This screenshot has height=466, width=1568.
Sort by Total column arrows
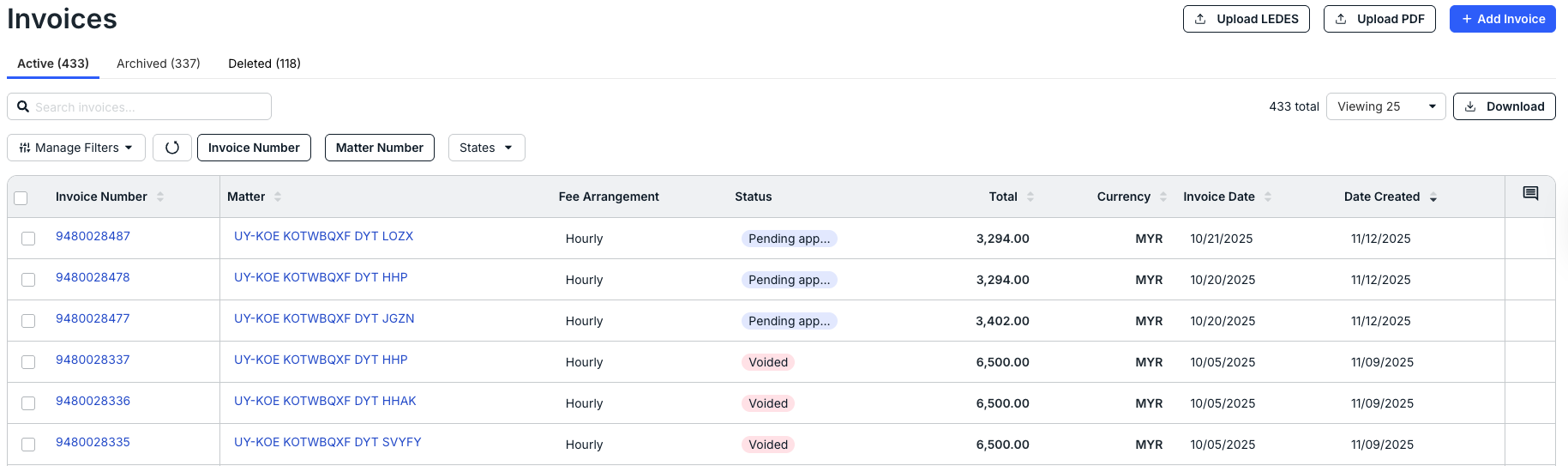click(1030, 197)
